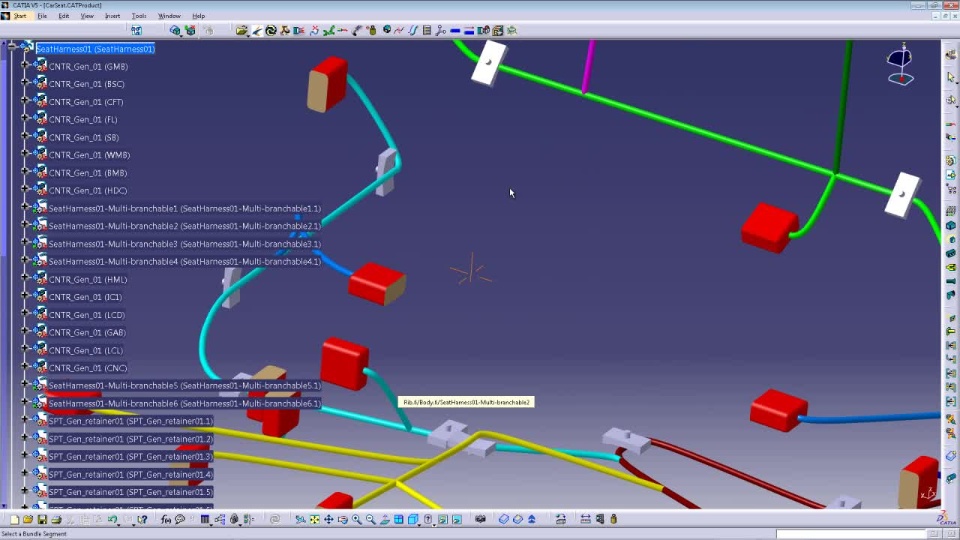Select CNTR_Gen_01 (SB) in tree

84,138
